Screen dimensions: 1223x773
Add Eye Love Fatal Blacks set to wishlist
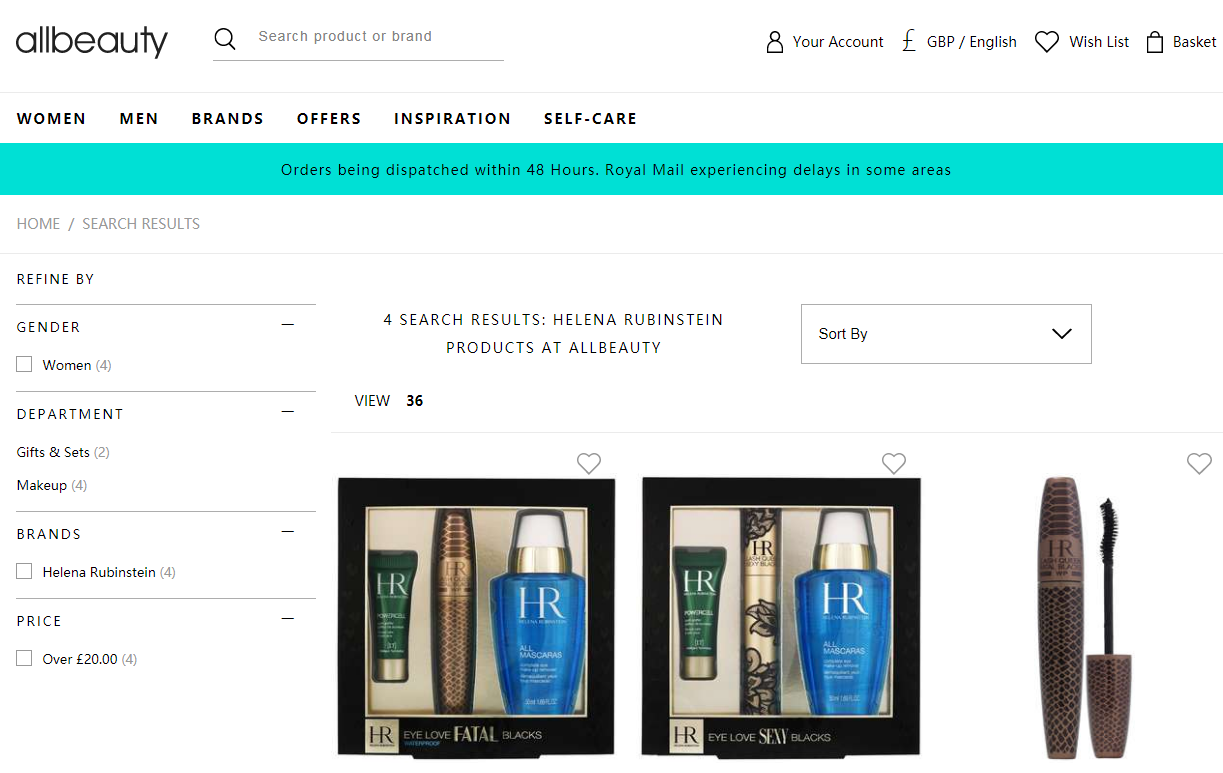pyautogui.click(x=589, y=463)
